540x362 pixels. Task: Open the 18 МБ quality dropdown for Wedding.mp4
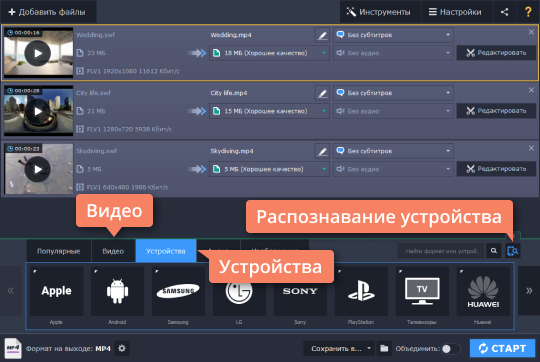pos(269,53)
